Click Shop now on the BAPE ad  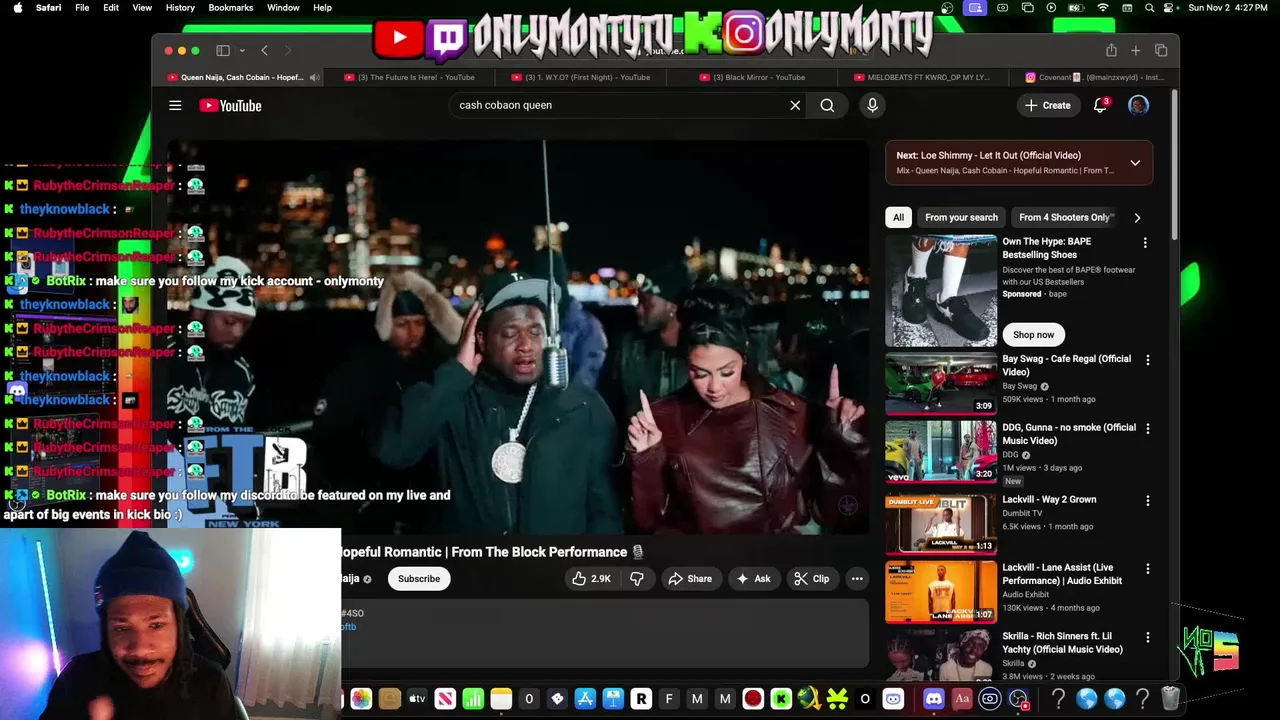(1033, 335)
